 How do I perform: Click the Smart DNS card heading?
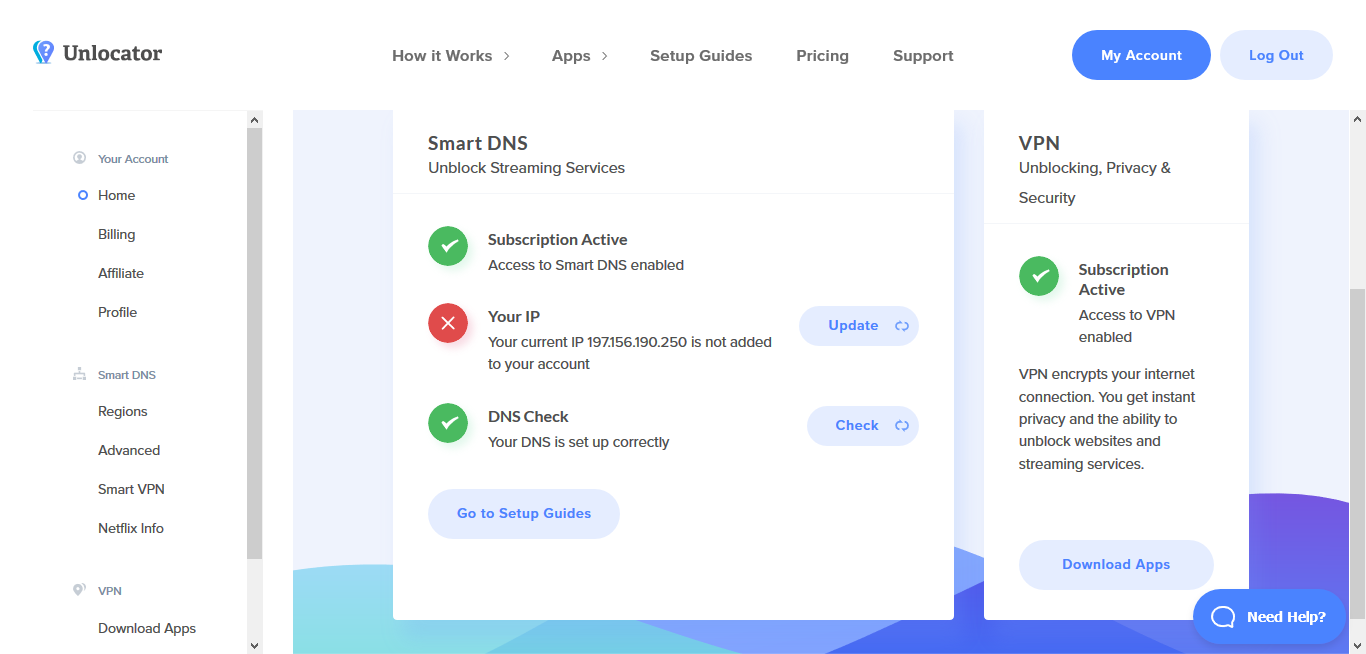pyautogui.click(x=478, y=143)
